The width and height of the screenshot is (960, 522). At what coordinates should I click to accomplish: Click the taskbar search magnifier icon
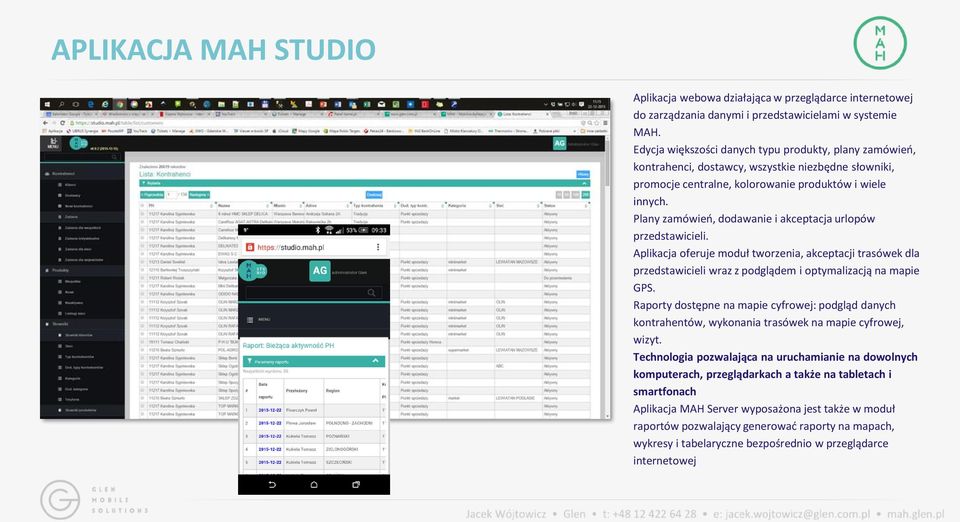[61, 105]
